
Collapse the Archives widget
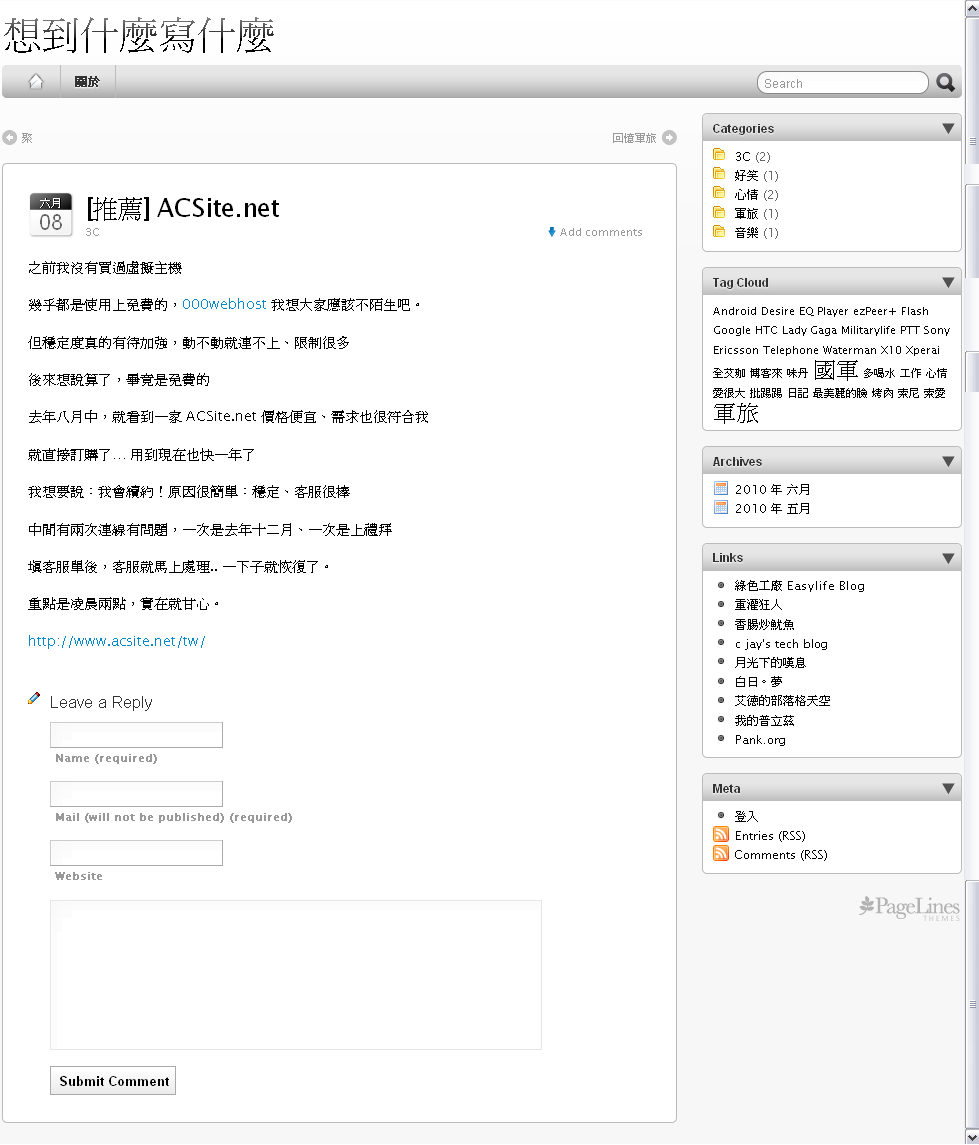pyautogui.click(x=948, y=462)
